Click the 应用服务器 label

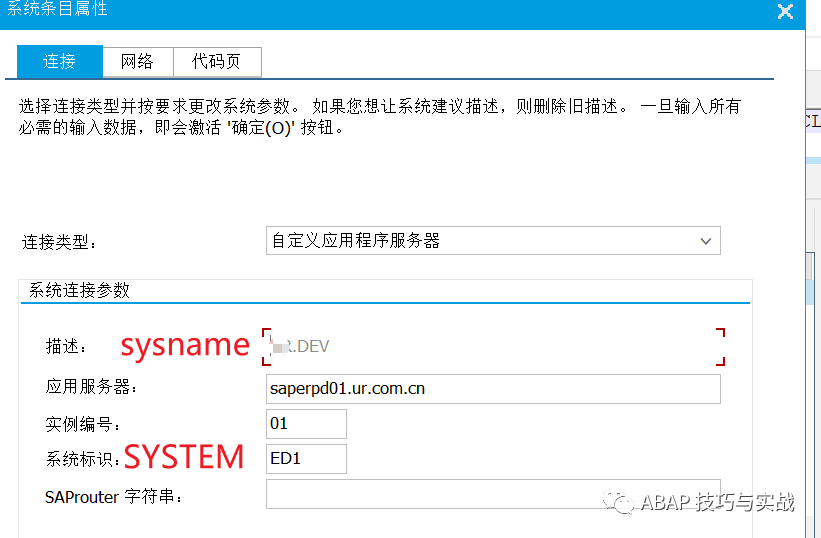coord(91,387)
